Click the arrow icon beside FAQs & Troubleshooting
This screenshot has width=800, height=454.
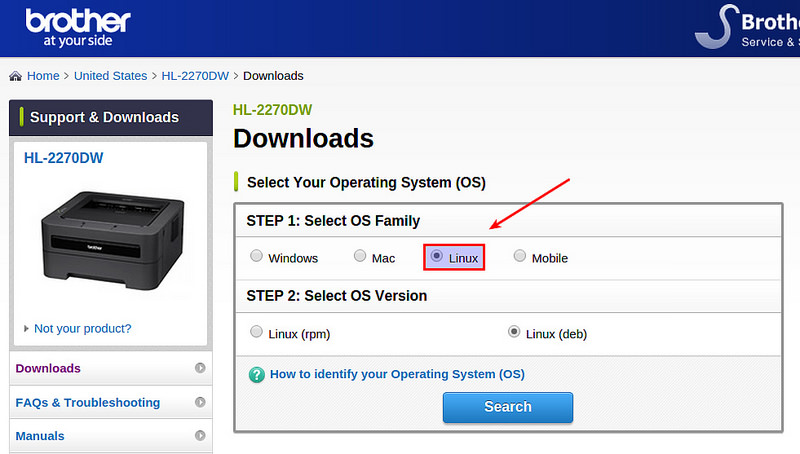coord(200,403)
